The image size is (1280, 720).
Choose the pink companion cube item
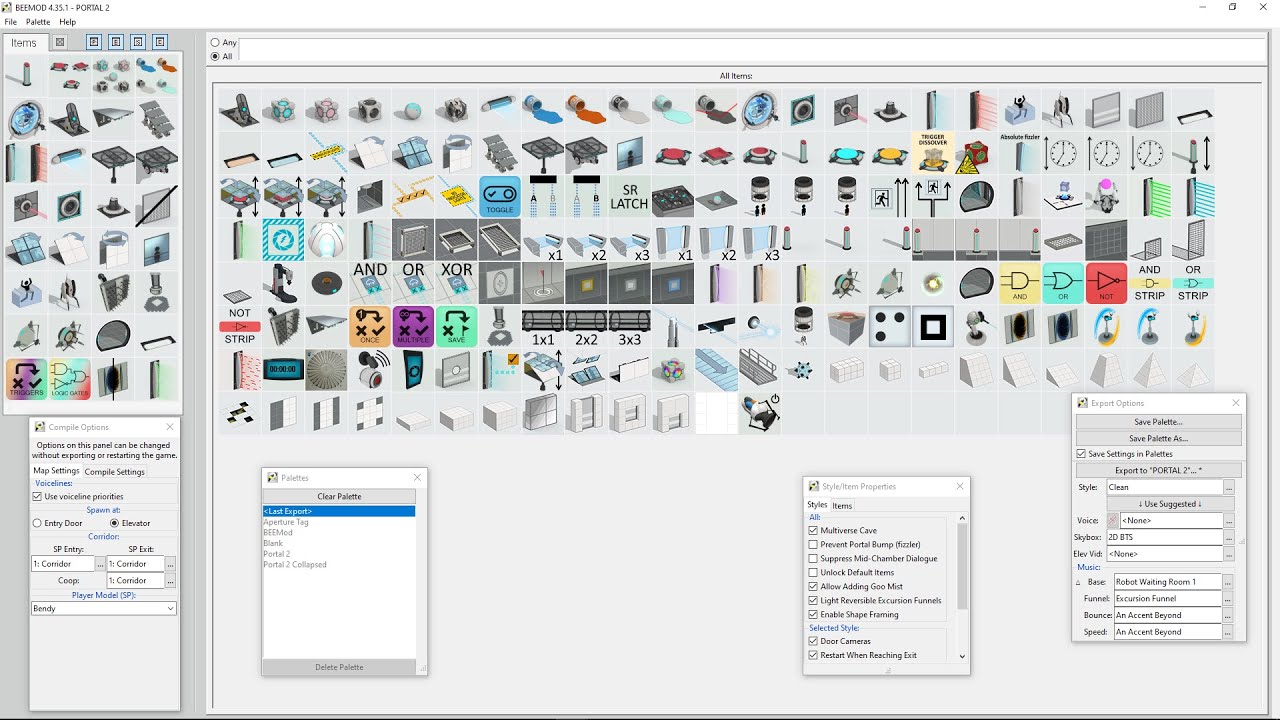(327, 110)
